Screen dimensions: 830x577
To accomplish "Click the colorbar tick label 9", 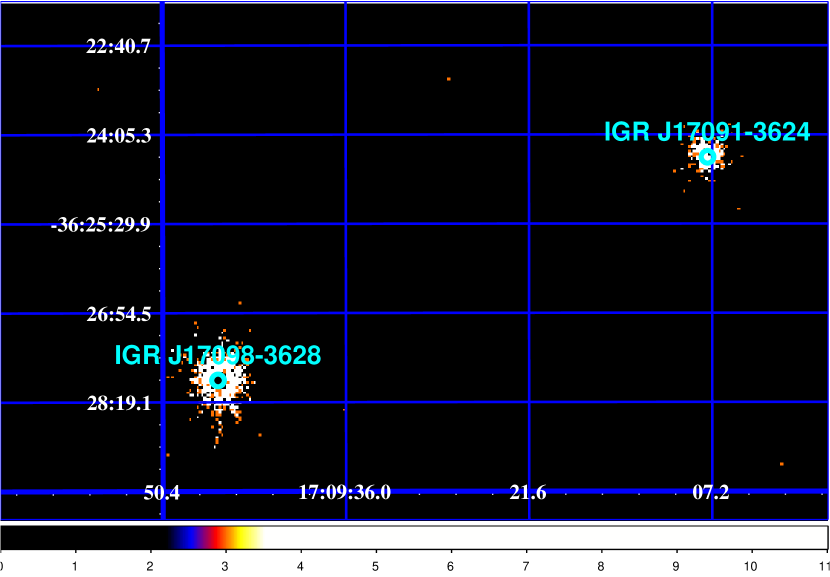I will 676,566.
